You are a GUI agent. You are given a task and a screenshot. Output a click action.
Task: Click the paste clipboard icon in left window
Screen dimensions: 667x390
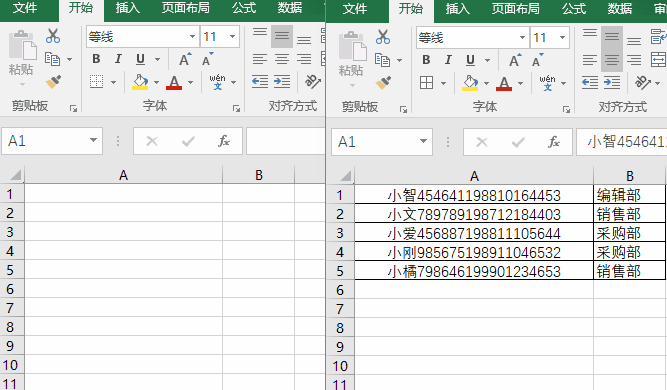coord(22,45)
